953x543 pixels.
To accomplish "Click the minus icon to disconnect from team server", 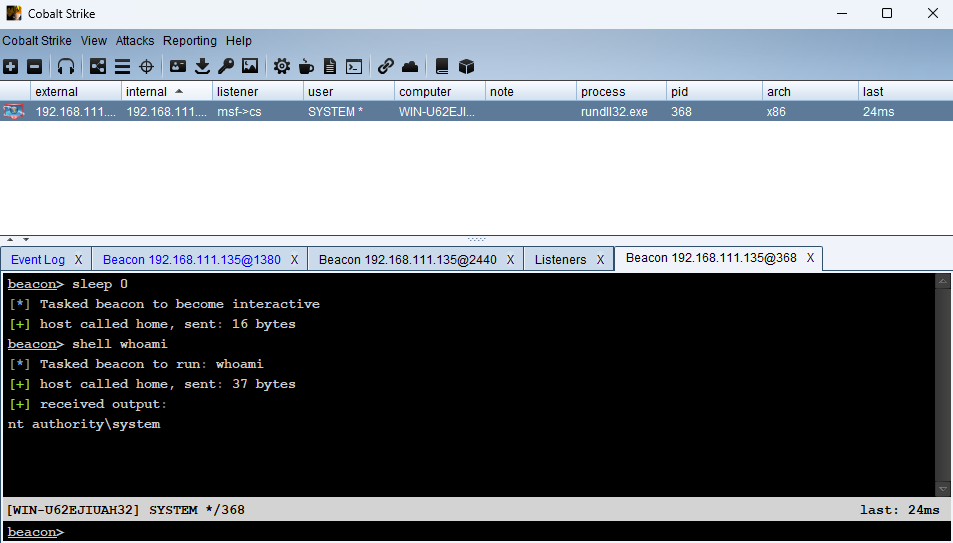I will [x=35, y=66].
